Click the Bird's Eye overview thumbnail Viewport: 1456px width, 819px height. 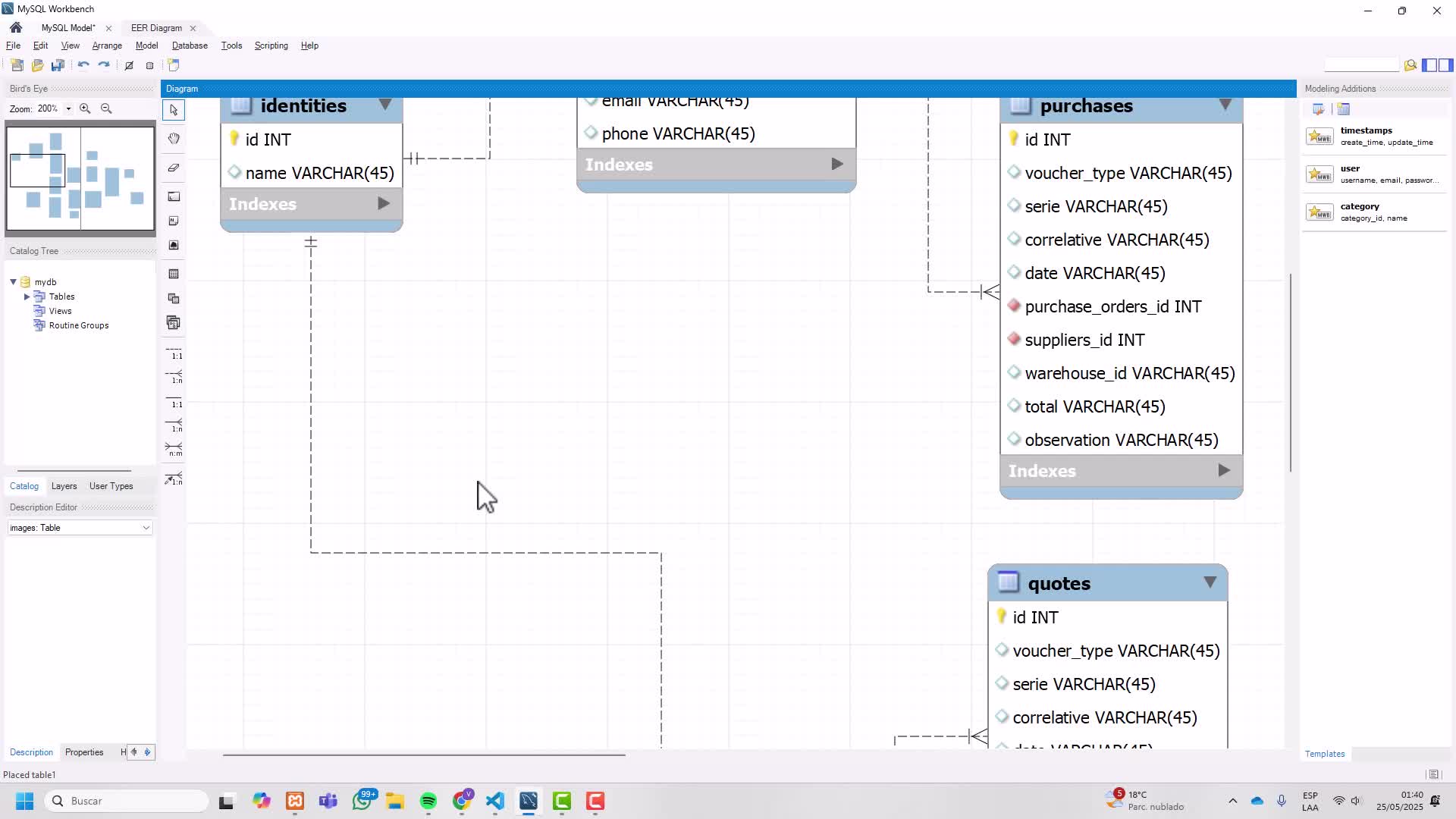80,178
